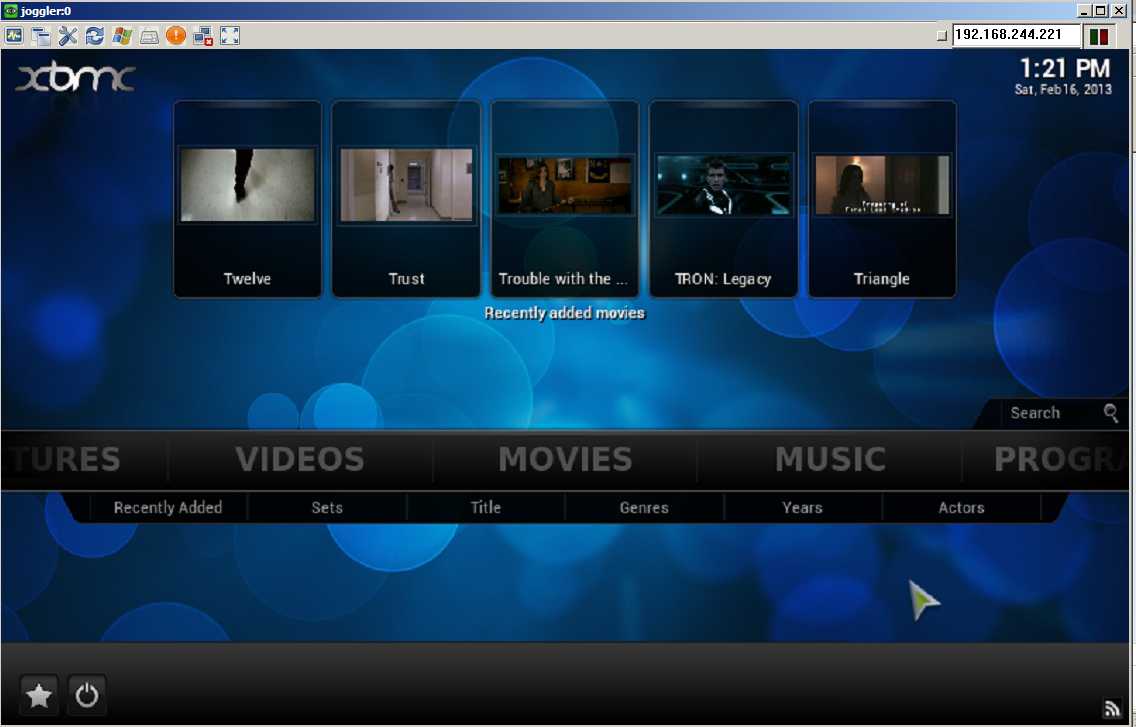The height and width of the screenshot is (727, 1136).
Task: Click the 'Recently added movies' caption
Action: 564,313
